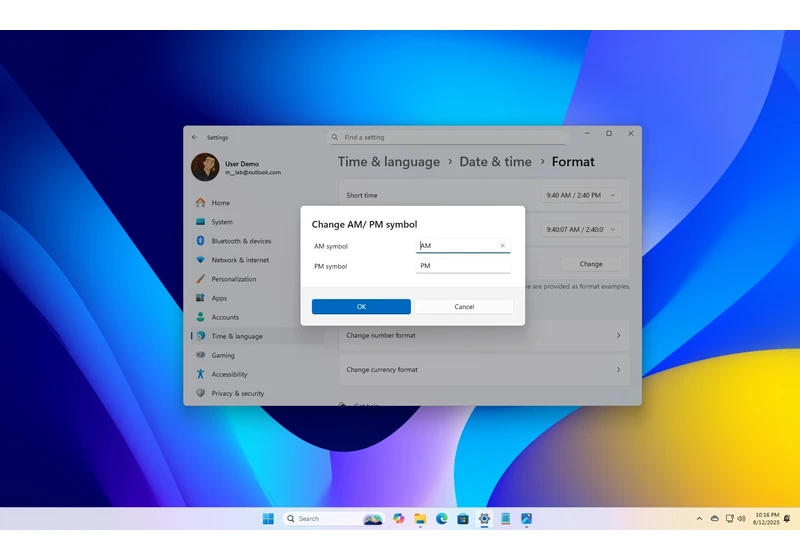This screenshot has height=560, width=800.
Task: Open the User Demo profile avatar
Action: click(205, 167)
